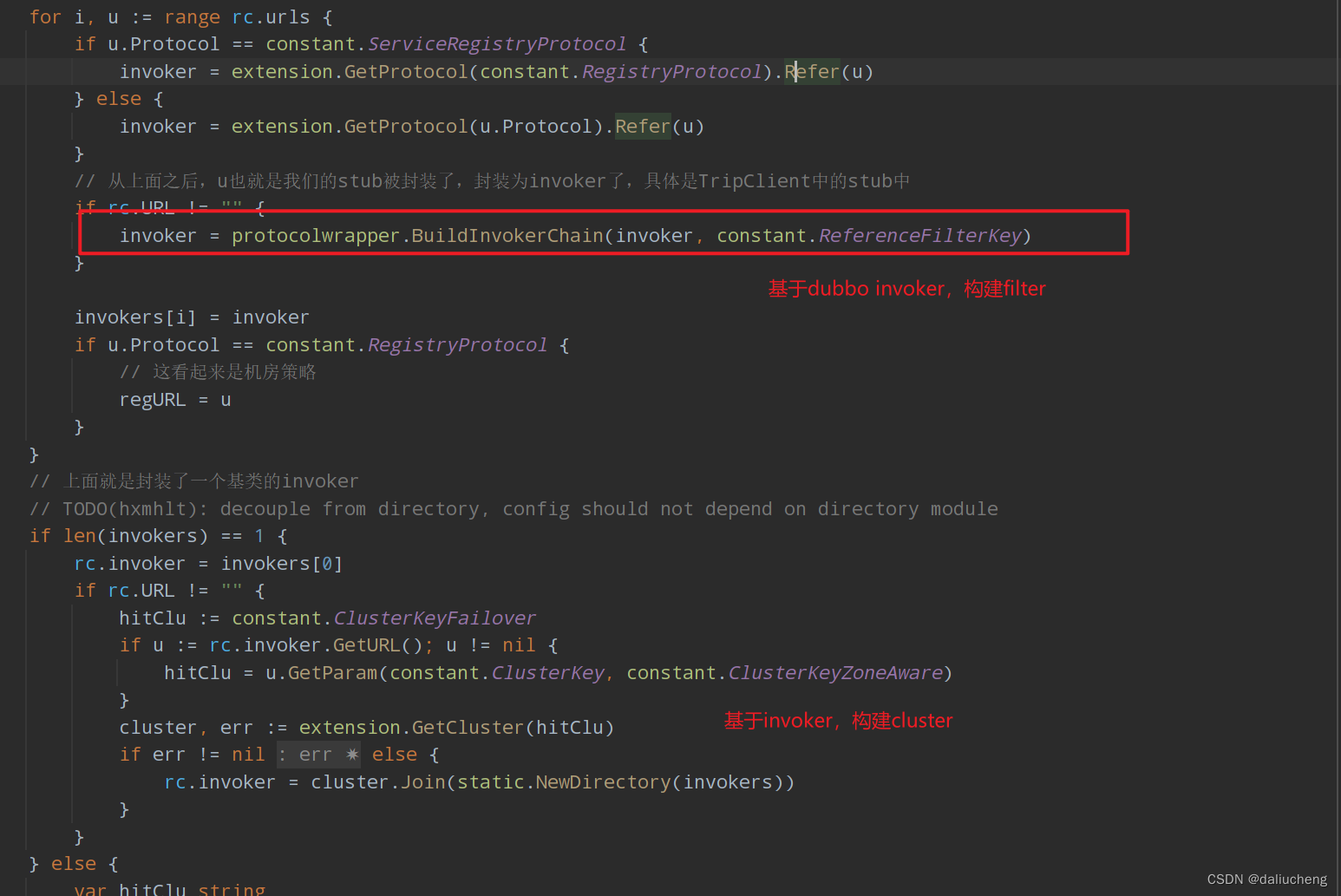The height and width of the screenshot is (896, 1341).
Task: Click the ClusterKey constant inside GetParam
Action: 548,673
